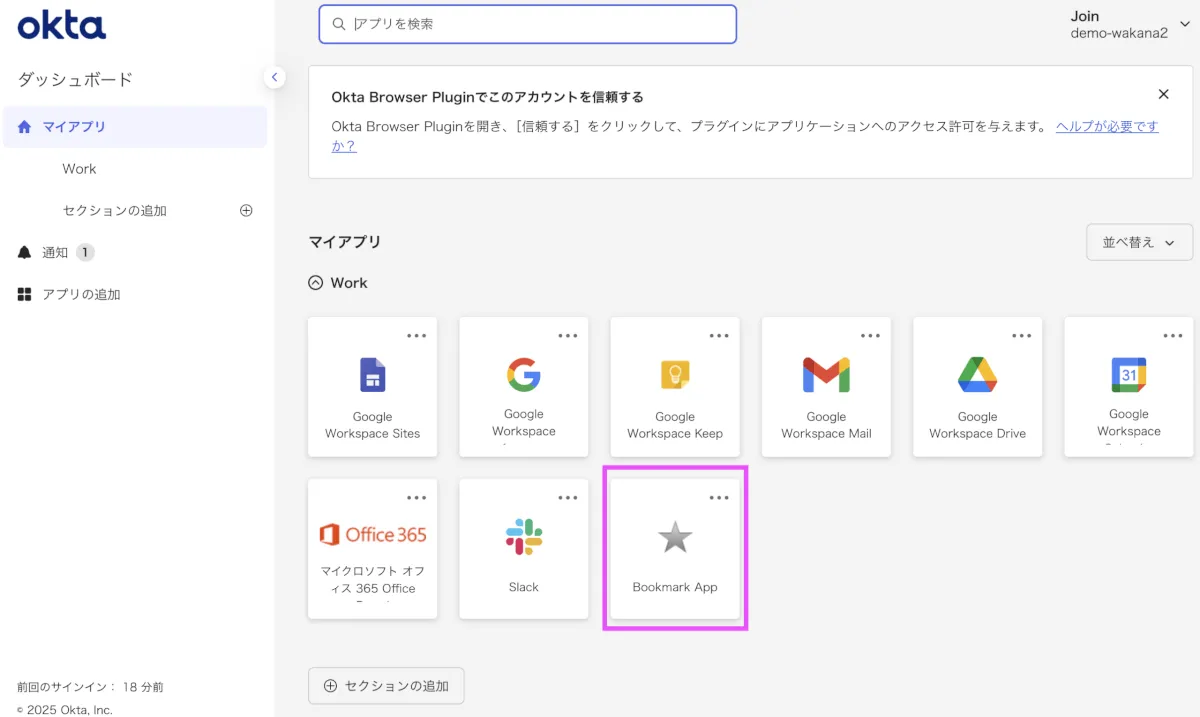Click the Okta logo
The image size is (1200, 717).
click(61, 25)
